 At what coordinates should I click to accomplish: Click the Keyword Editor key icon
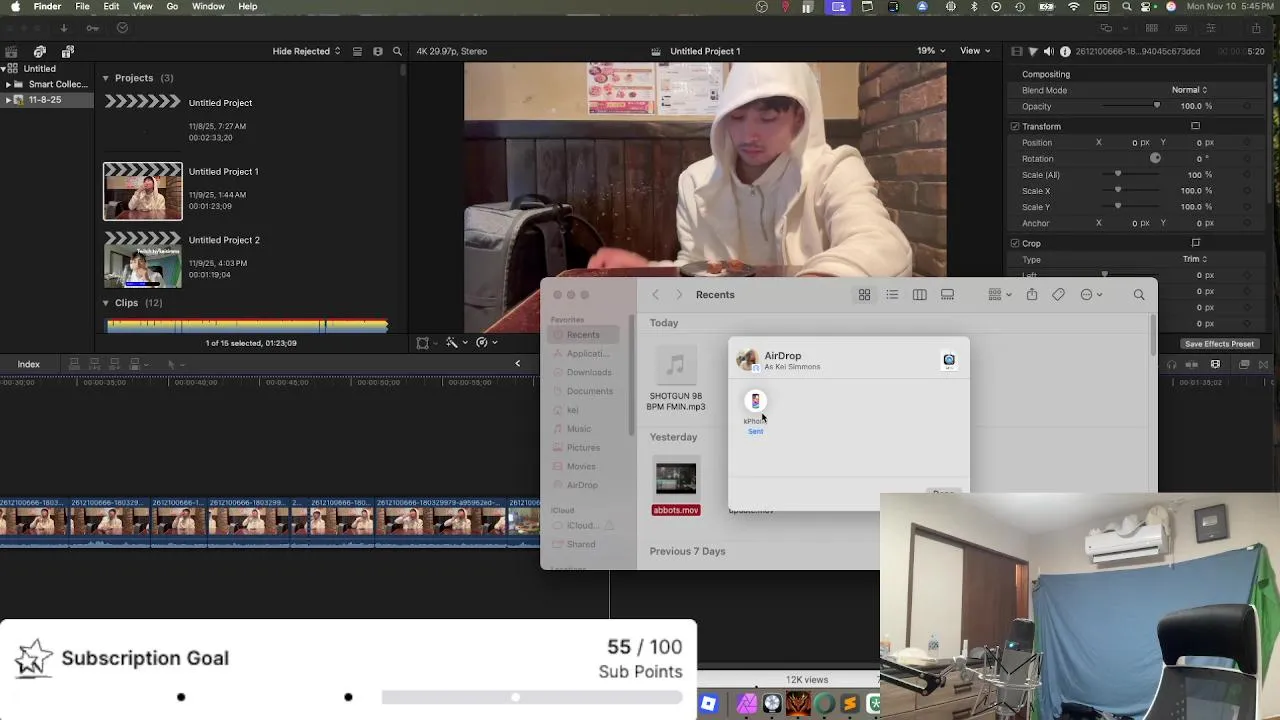93,28
